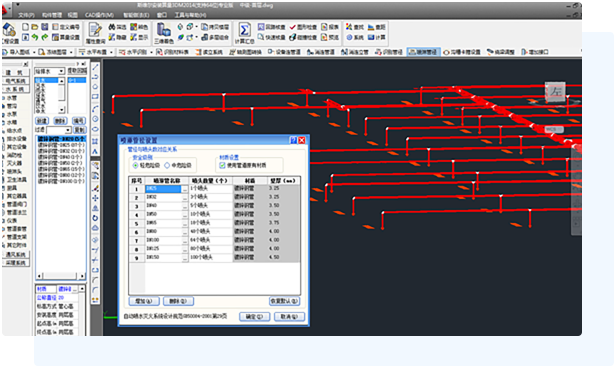Open the 窗口 menu
This screenshot has height=368, width=616.
pos(161,15)
